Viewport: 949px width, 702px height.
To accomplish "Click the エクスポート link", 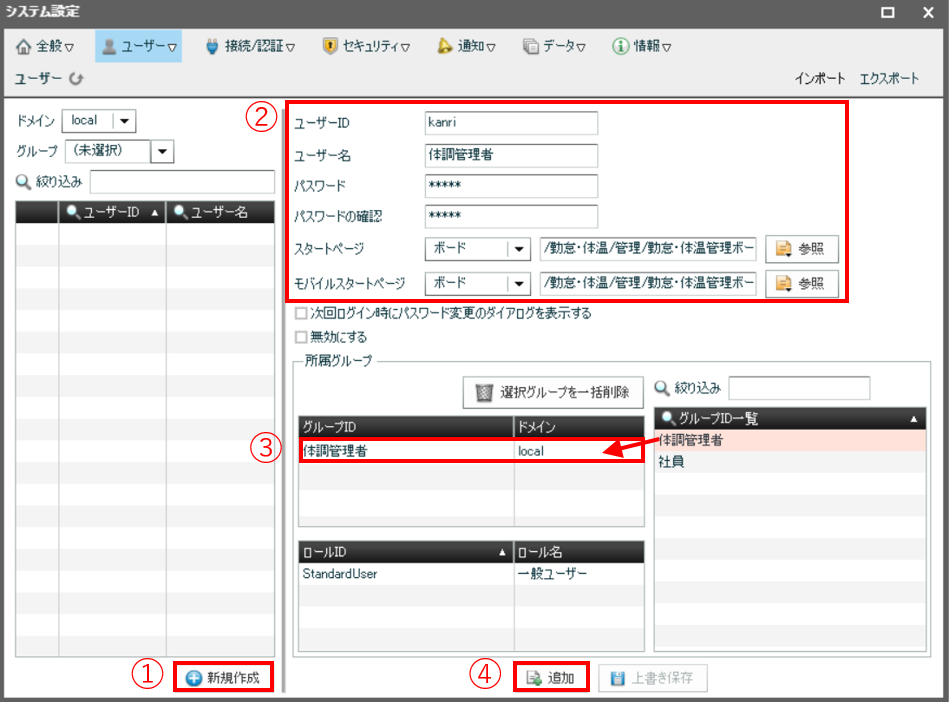I will coord(888,78).
